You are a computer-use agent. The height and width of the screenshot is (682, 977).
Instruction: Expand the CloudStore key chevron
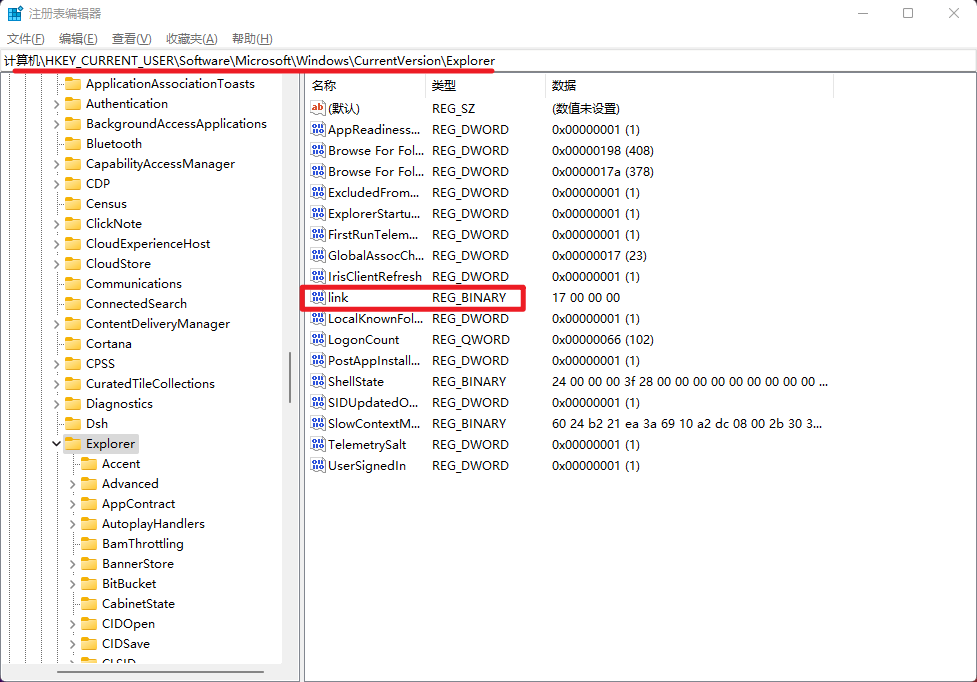point(56,264)
